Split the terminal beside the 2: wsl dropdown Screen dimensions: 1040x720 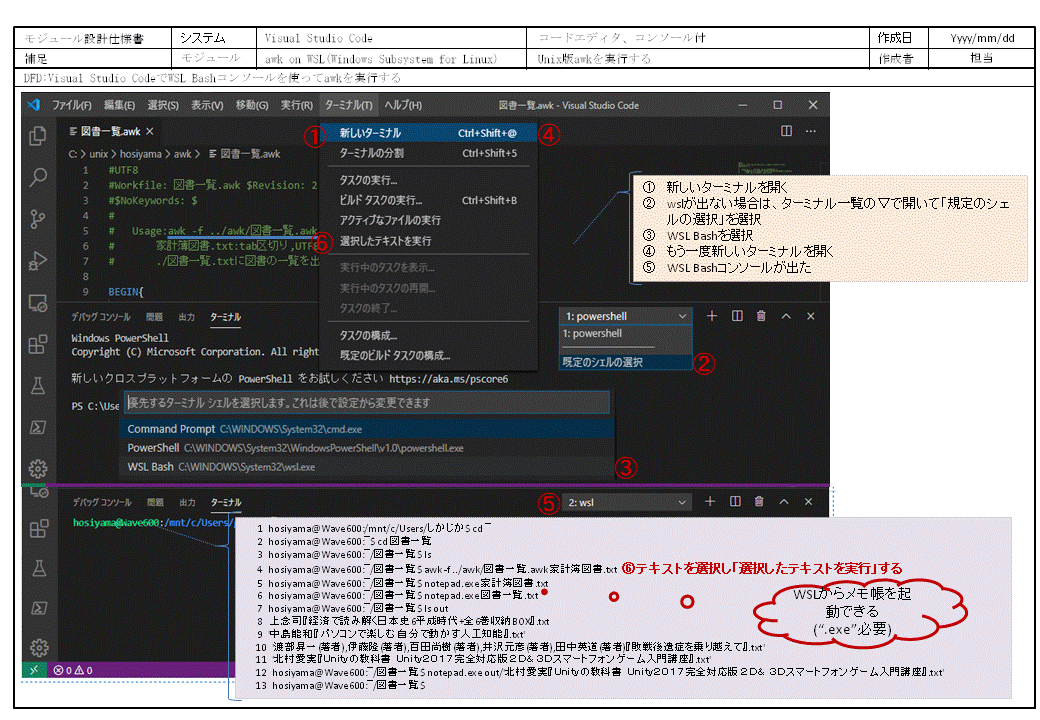pos(735,502)
